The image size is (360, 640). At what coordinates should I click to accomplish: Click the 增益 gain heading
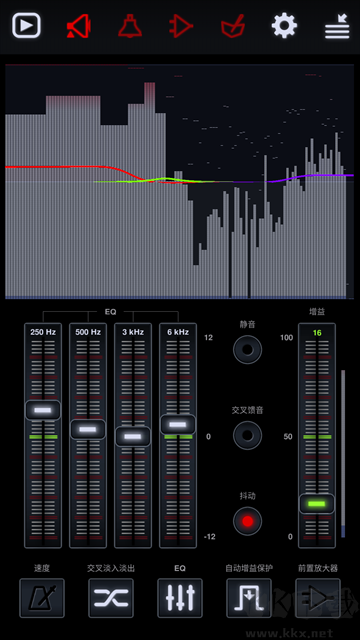click(317, 311)
